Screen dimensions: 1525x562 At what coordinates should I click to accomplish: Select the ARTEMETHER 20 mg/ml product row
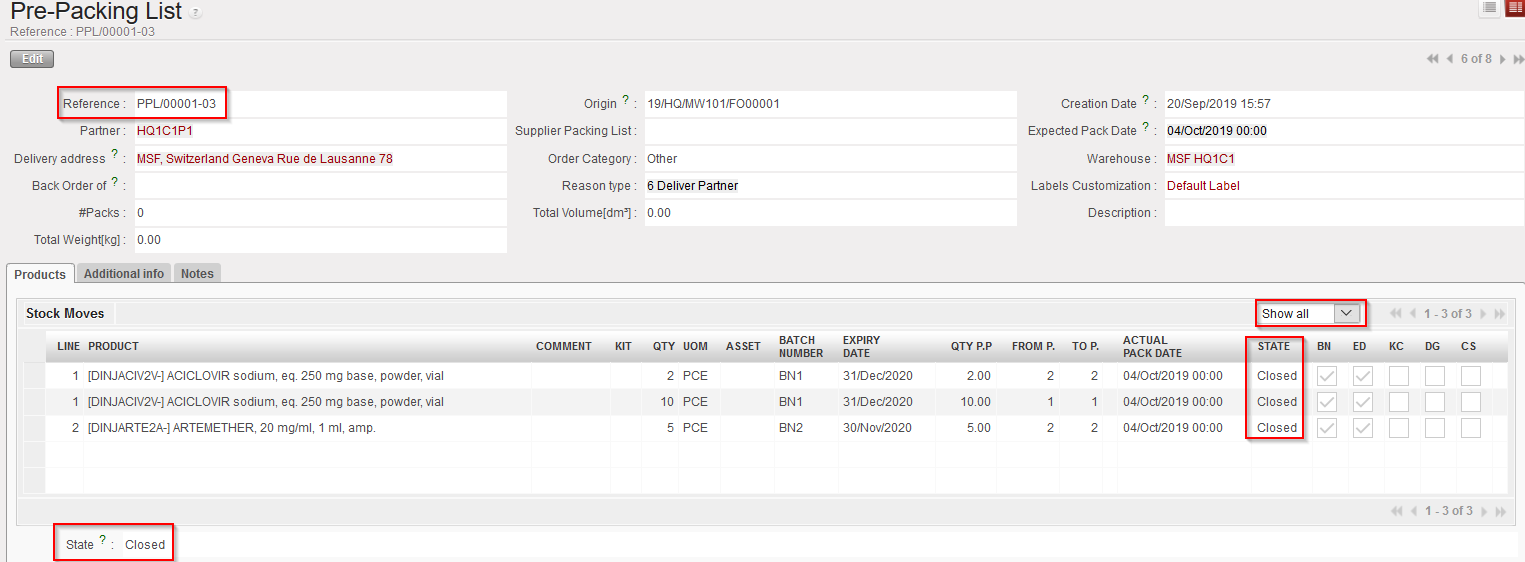tap(232, 428)
